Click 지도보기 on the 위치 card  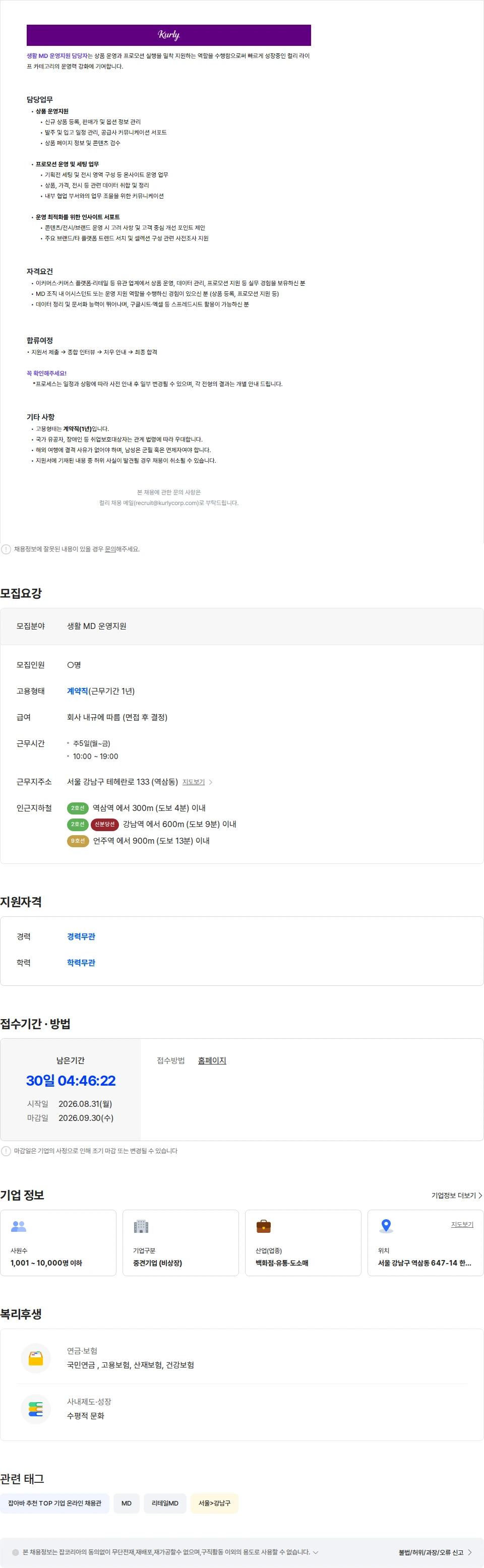[462, 1225]
